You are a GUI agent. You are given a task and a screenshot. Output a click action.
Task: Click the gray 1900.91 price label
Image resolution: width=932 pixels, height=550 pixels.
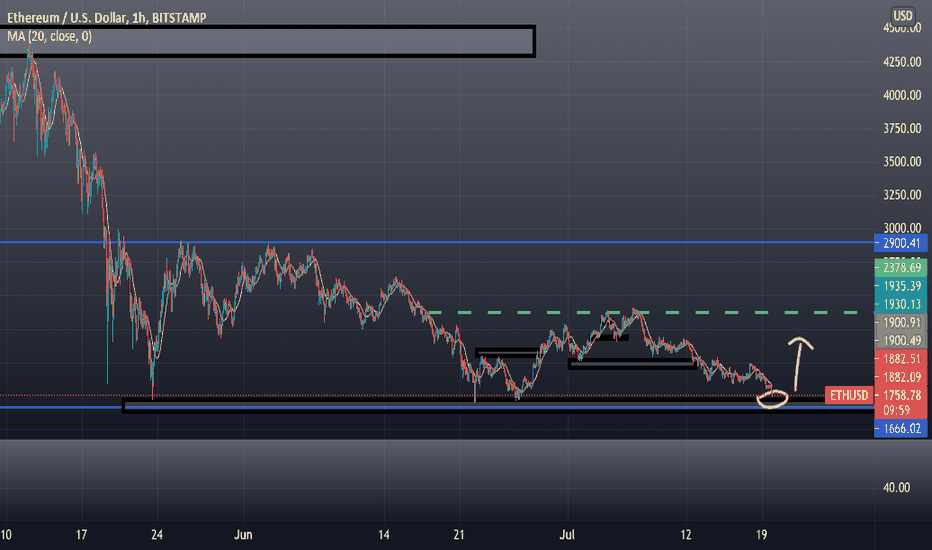pyautogui.click(x=900, y=322)
